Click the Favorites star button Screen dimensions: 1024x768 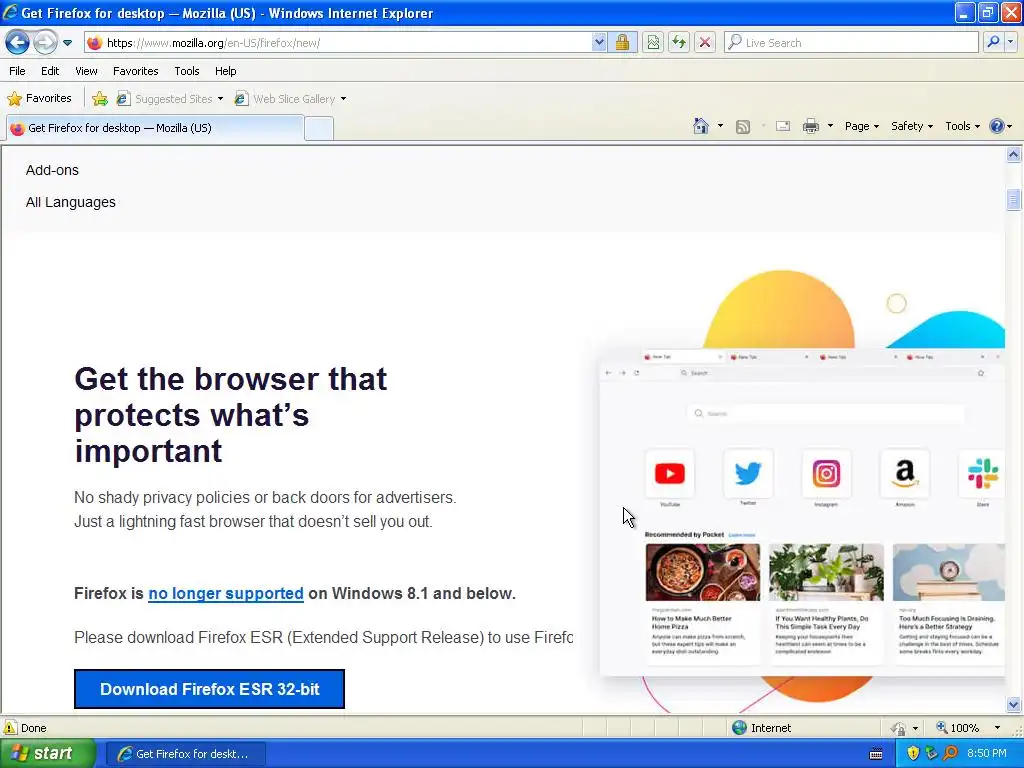pos(39,99)
